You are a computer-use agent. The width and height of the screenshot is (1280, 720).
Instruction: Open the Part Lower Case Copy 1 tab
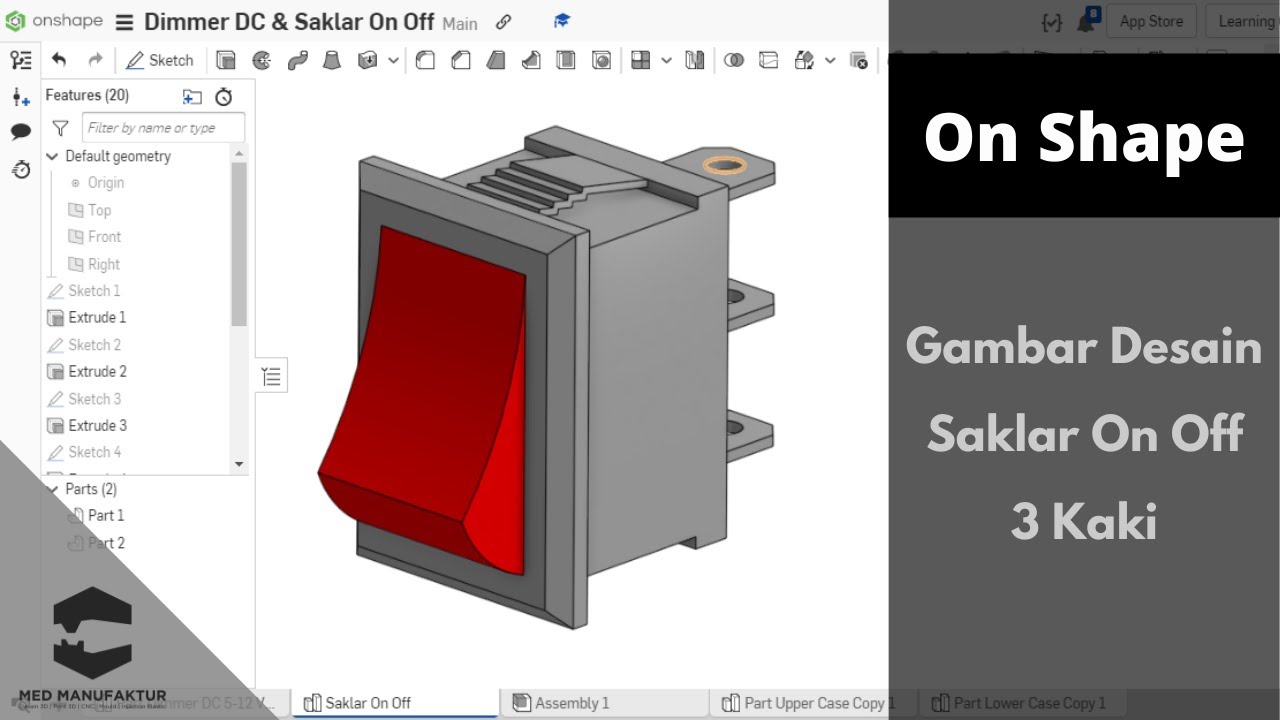pos(1020,703)
